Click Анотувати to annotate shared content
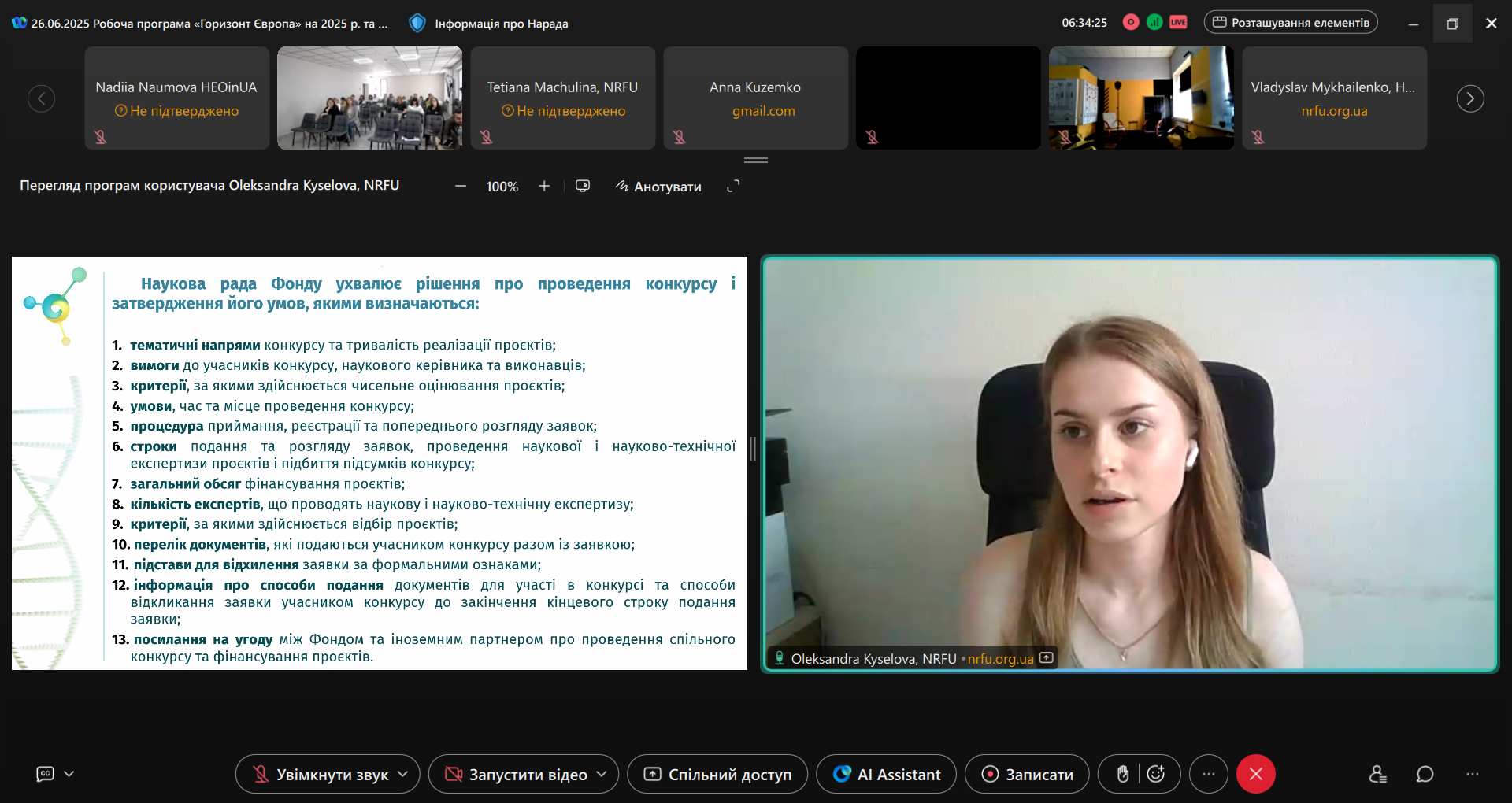Screen dimensions: 1512x803 [658, 187]
